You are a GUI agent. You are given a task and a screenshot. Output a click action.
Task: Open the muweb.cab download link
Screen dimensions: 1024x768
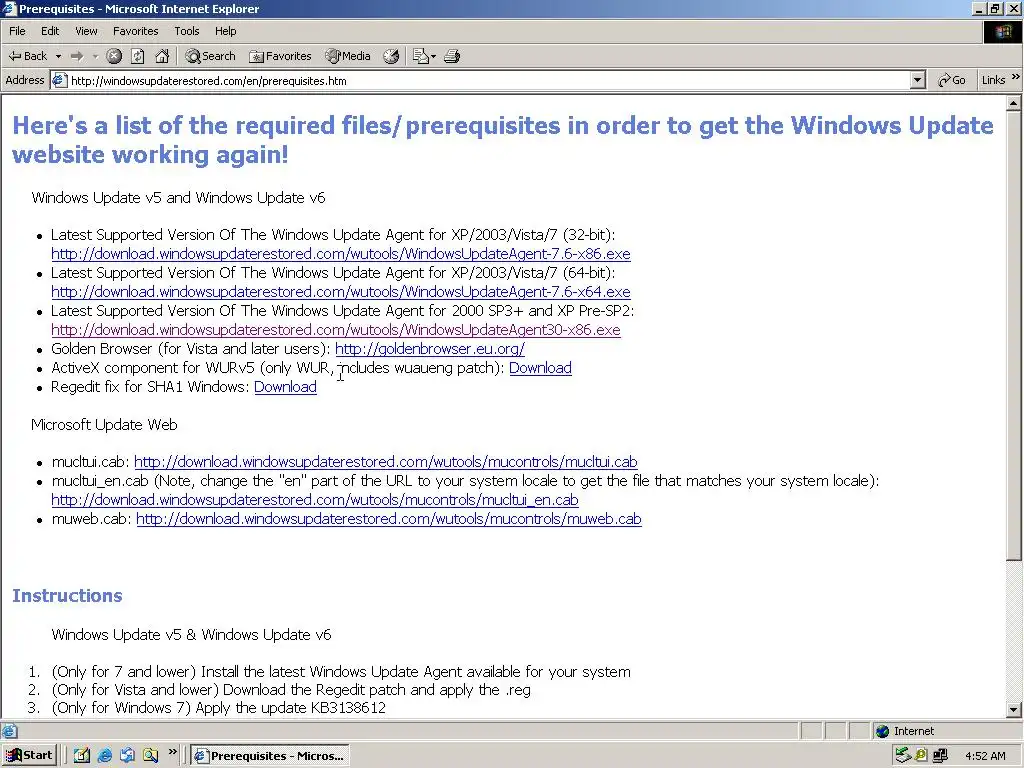[389, 519]
